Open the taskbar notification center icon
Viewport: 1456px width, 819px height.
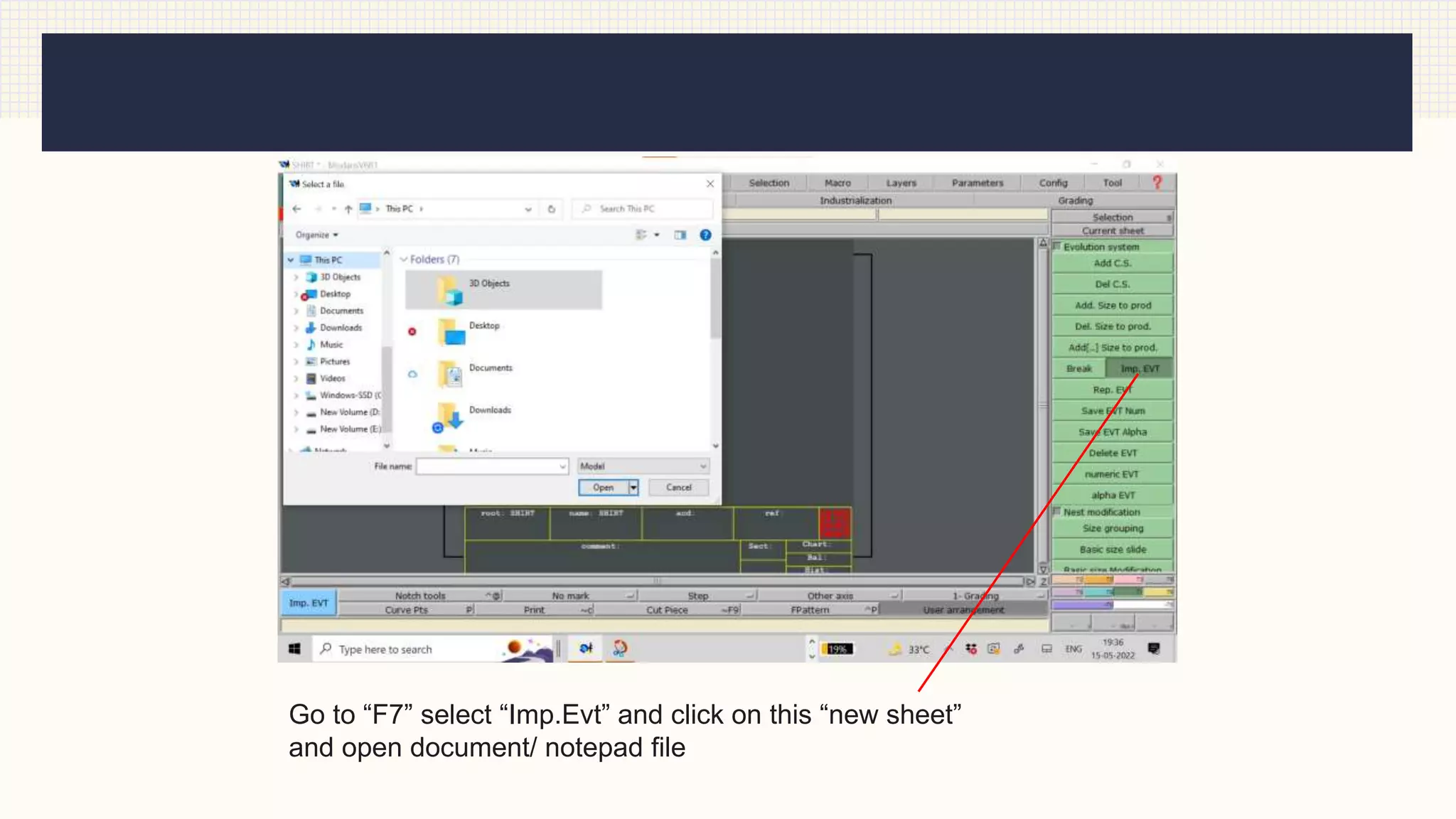point(1154,648)
